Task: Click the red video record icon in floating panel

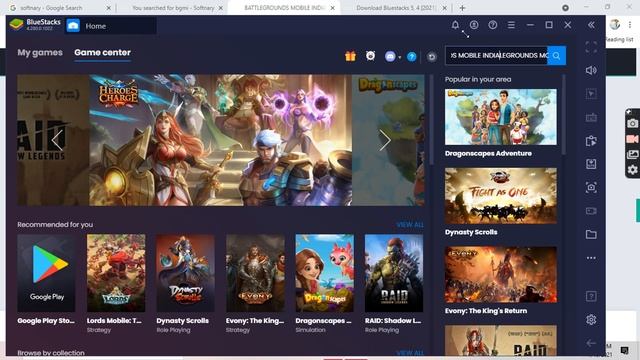Action: point(632,139)
